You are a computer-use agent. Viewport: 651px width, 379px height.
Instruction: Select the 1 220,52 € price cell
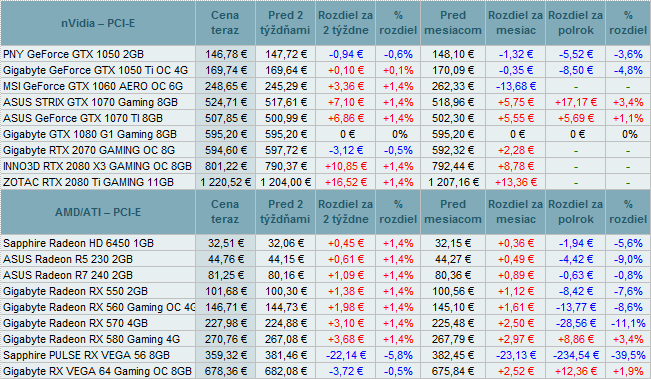click(225, 182)
